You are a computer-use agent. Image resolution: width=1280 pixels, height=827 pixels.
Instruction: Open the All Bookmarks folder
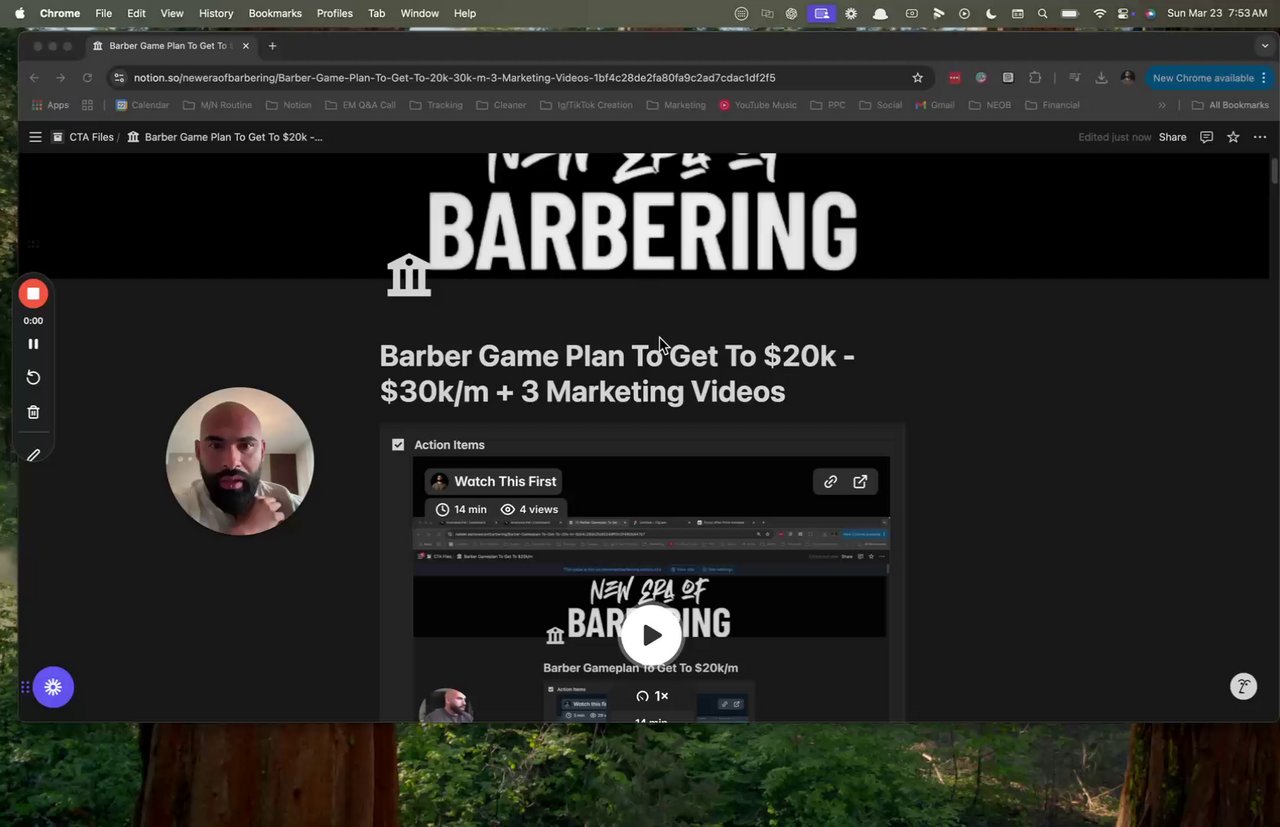[x=1231, y=105]
